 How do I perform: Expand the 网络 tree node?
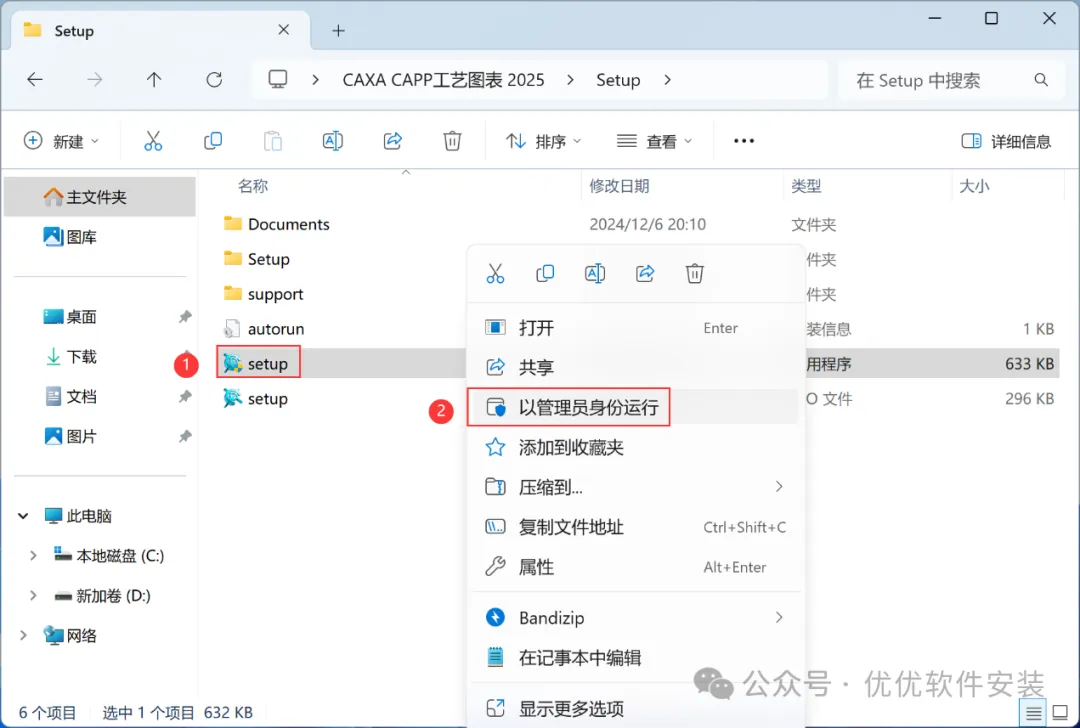(x=23, y=635)
